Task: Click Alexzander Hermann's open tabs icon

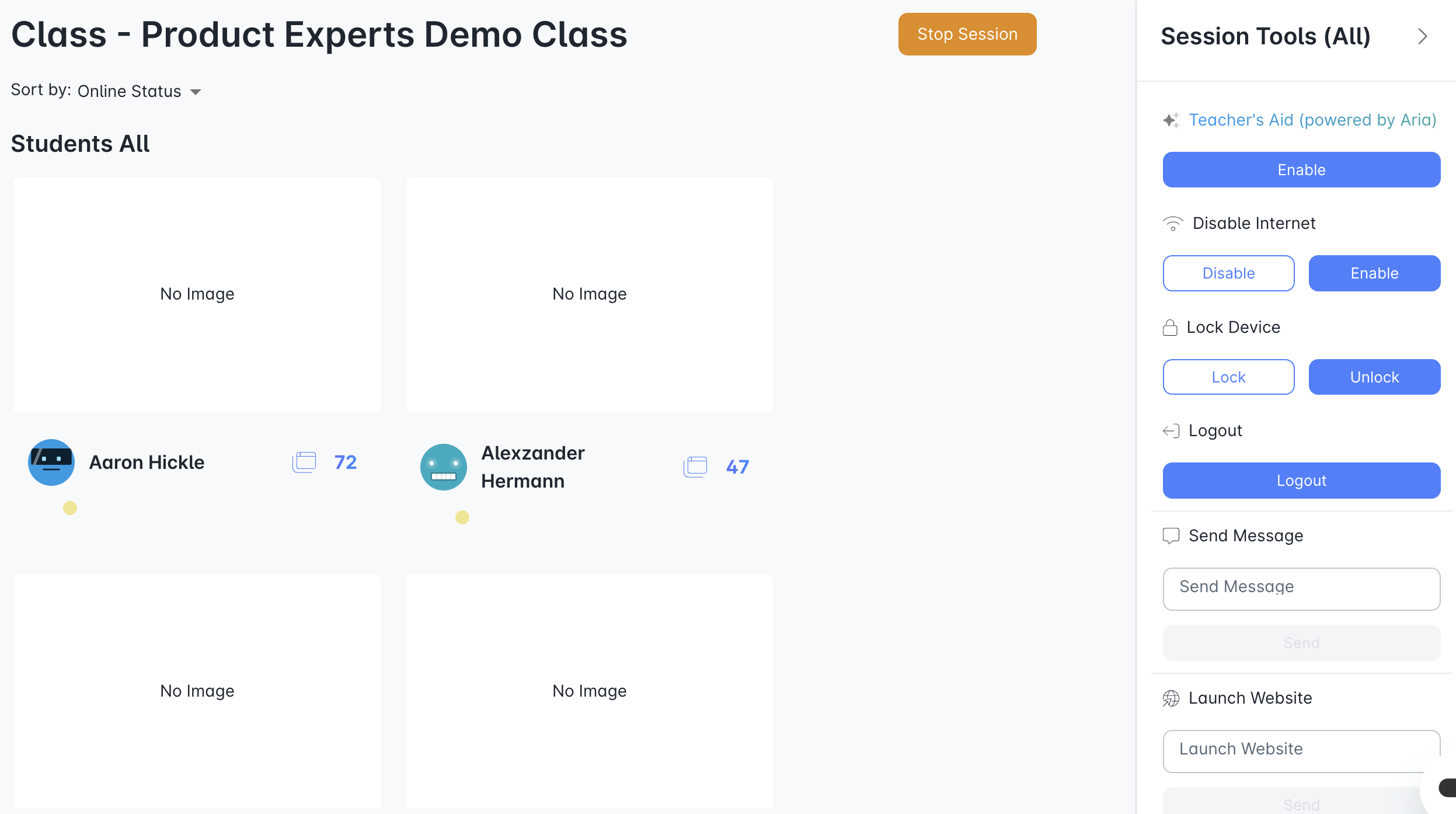Action: [695, 467]
